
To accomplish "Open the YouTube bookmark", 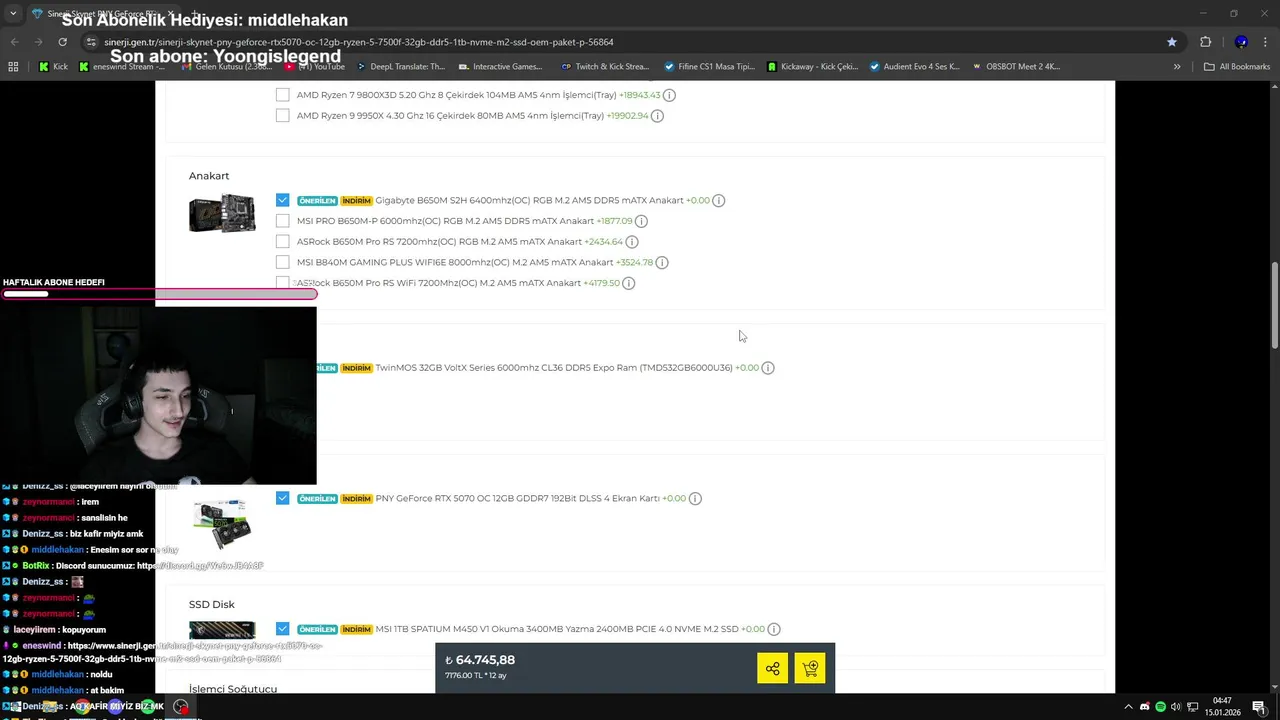I will 315,67.
